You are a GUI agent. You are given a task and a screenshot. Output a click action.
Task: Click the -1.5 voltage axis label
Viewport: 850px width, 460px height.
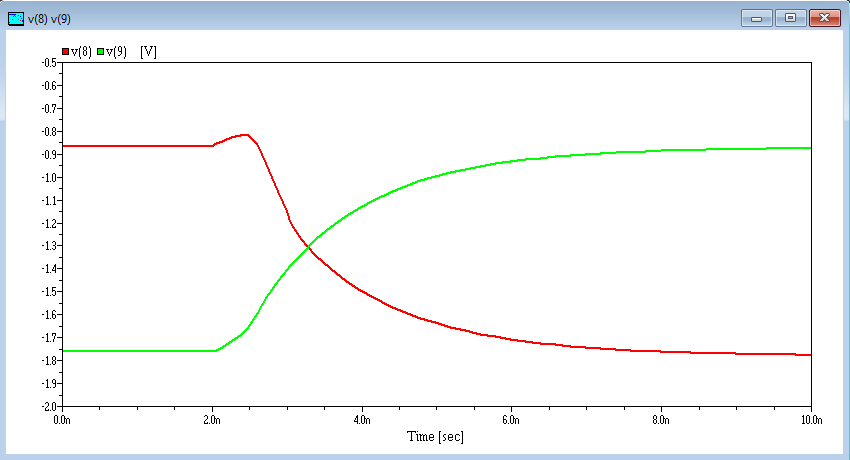49,291
